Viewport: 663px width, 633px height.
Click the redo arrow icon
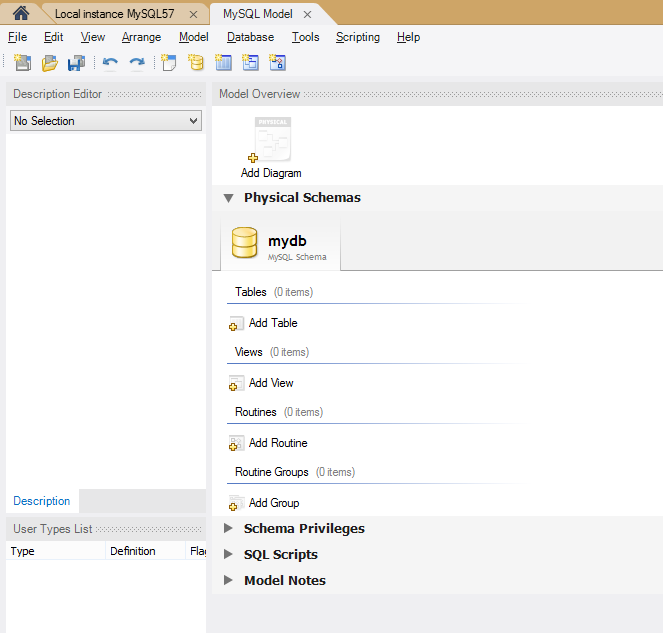(x=136, y=63)
